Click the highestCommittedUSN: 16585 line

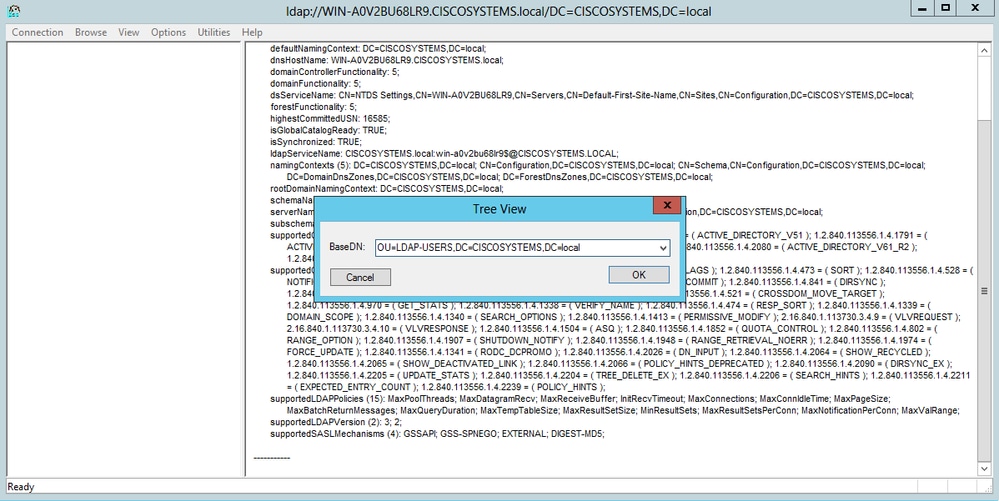tap(330, 119)
